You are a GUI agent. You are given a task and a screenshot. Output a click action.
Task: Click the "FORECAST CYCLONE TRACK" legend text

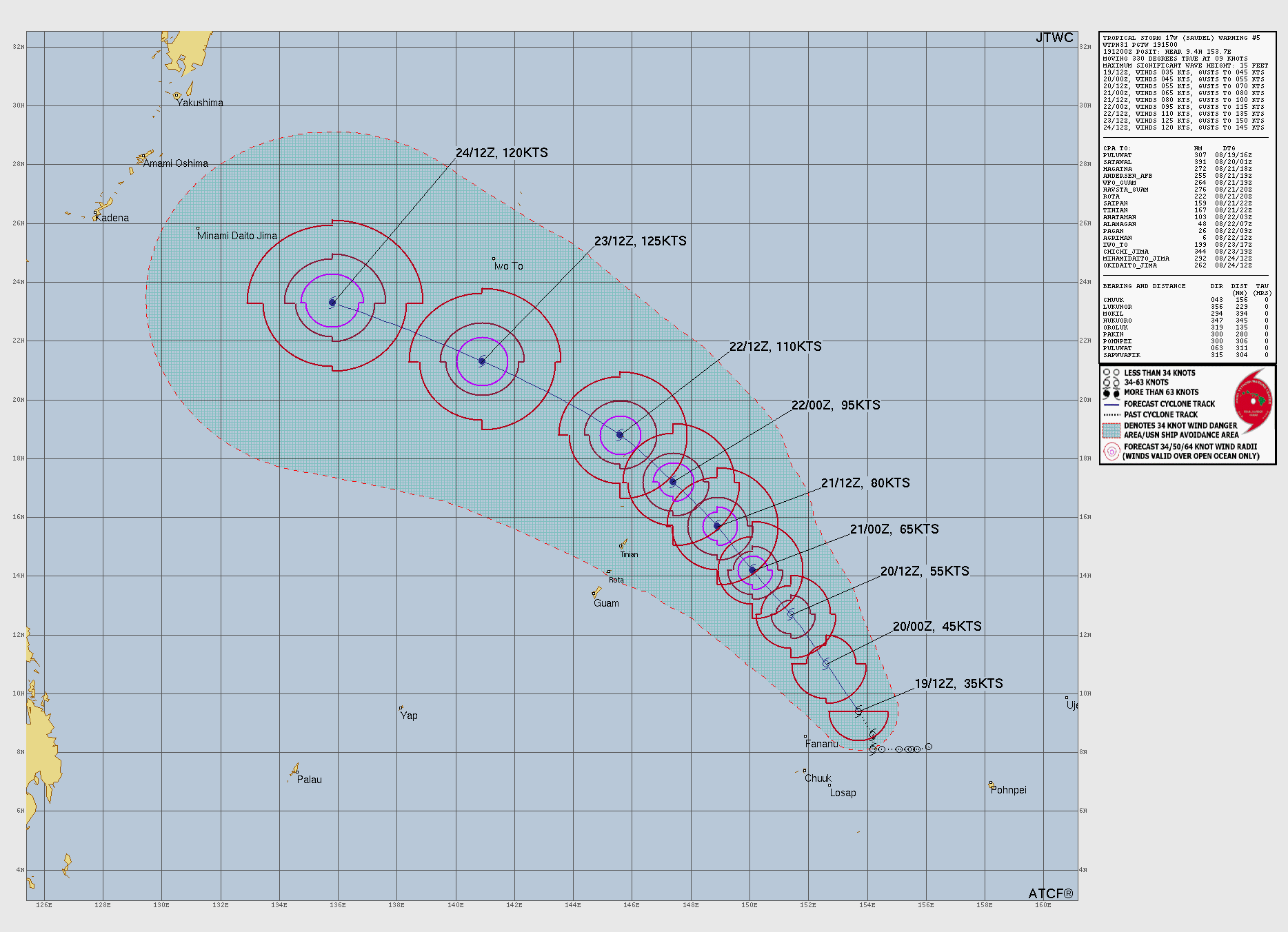coord(1169,404)
